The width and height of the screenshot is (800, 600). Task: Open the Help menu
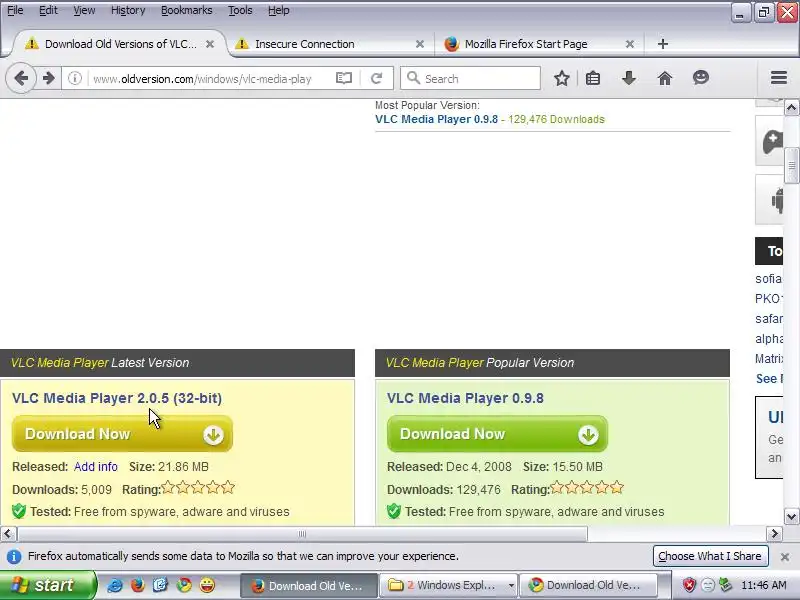(279, 10)
